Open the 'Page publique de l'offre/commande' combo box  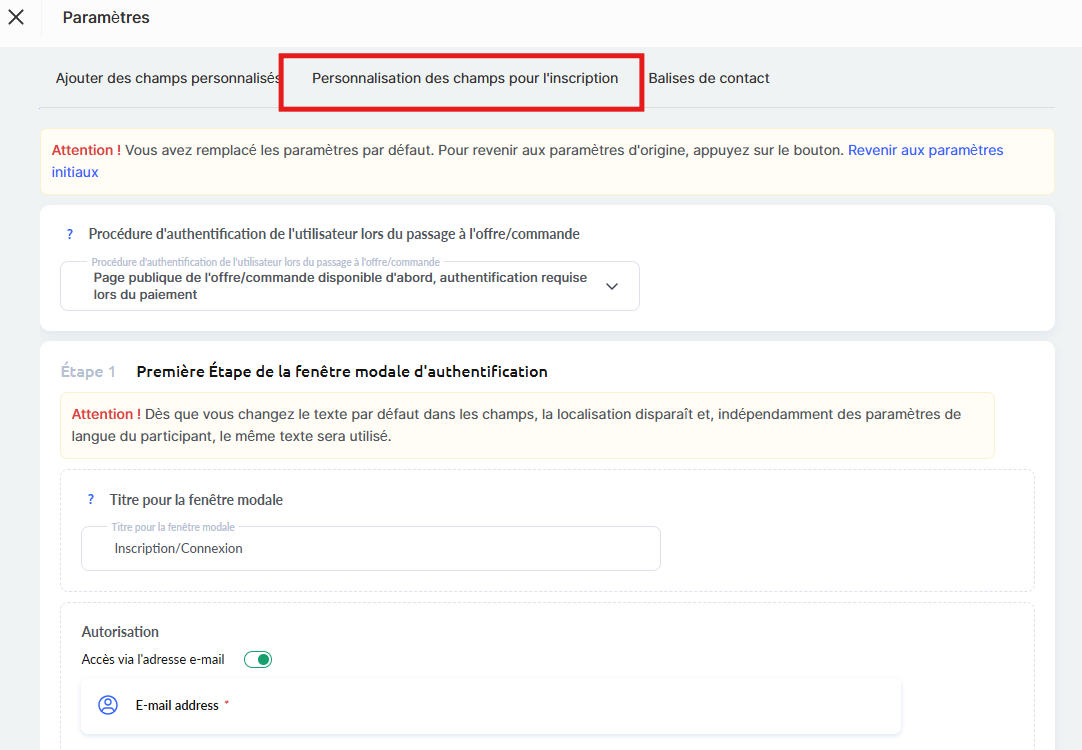coord(340,286)
